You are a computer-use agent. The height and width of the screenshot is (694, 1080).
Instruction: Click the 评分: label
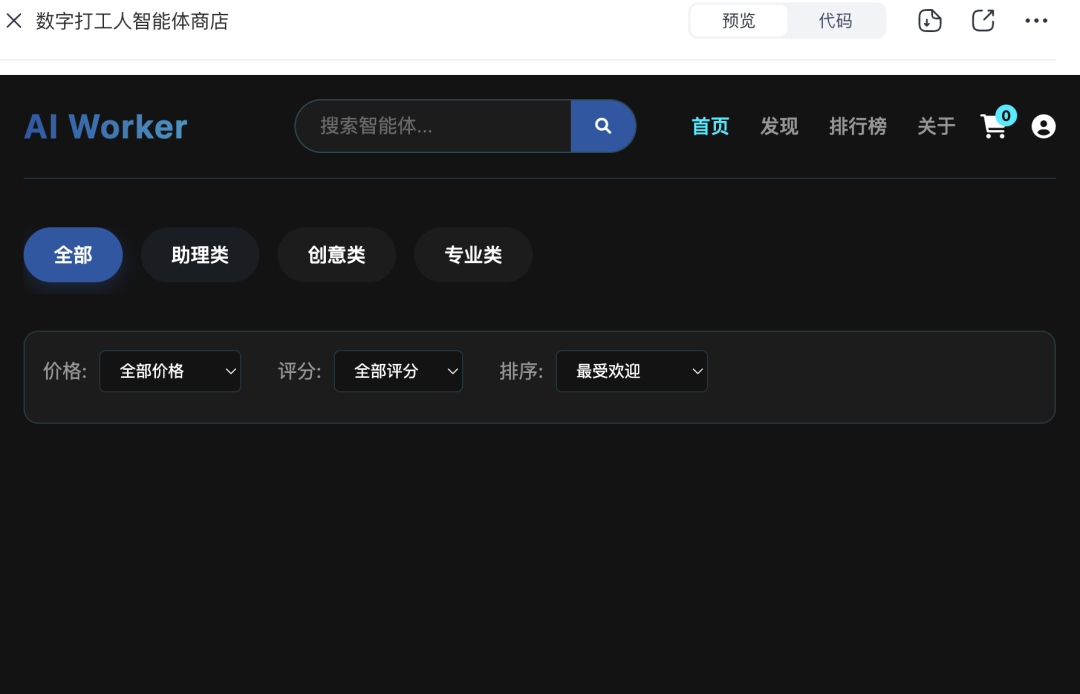[300, 371]
